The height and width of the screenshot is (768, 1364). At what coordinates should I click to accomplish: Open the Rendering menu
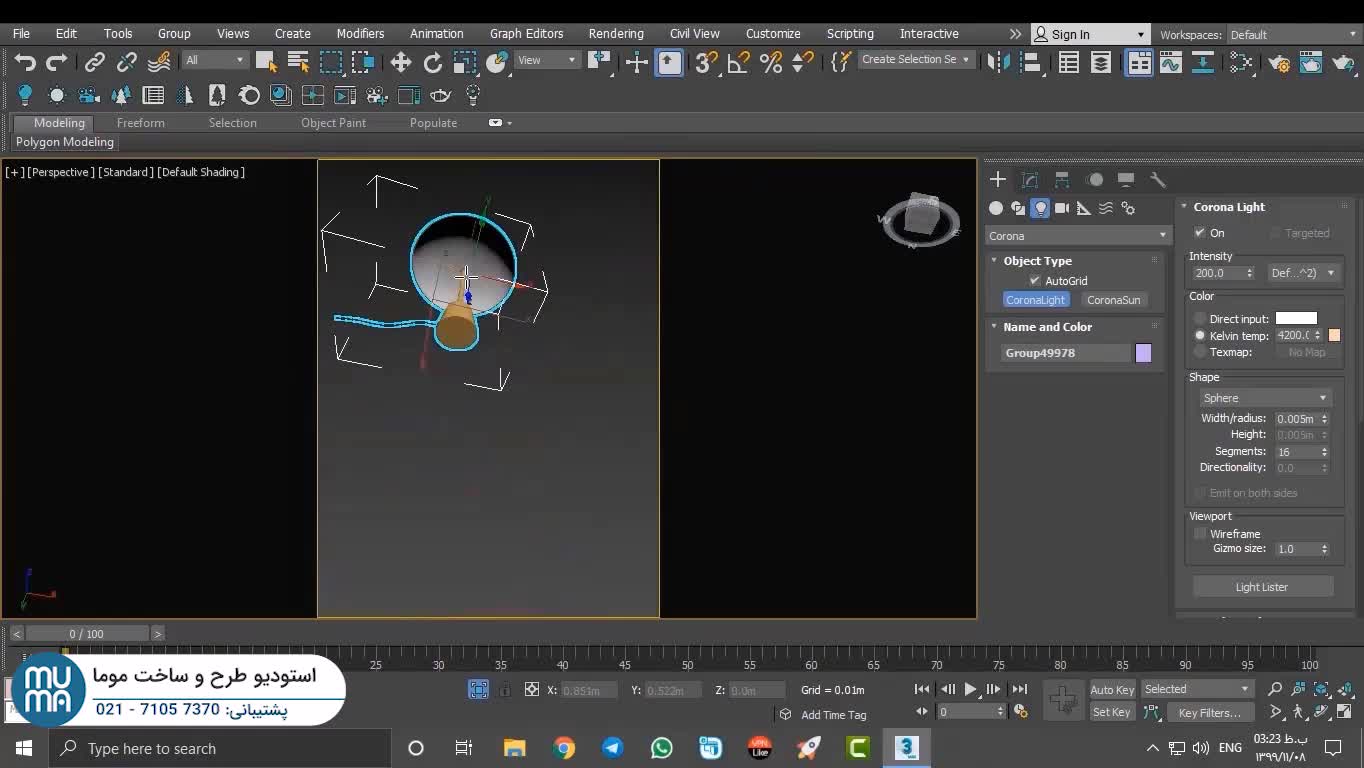[x=616, y=34]
